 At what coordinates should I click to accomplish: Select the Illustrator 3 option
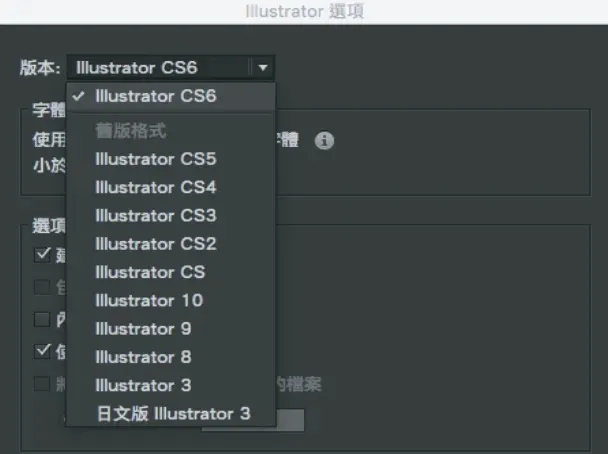point(143,385)
